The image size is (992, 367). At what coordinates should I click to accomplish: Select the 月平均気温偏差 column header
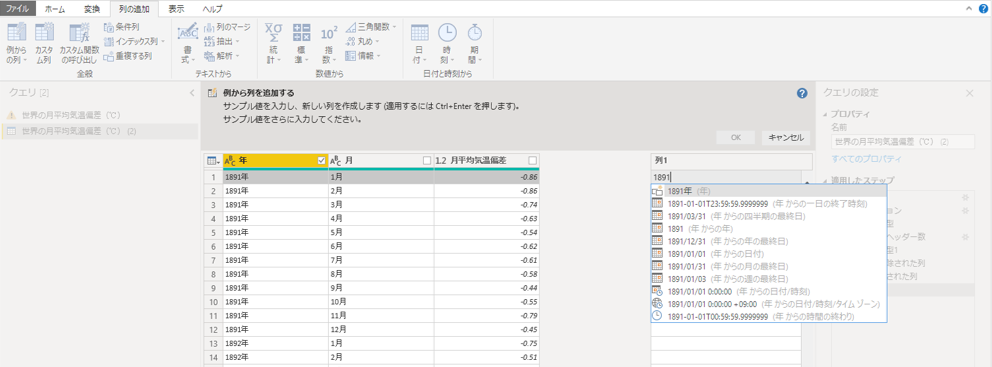487,161
